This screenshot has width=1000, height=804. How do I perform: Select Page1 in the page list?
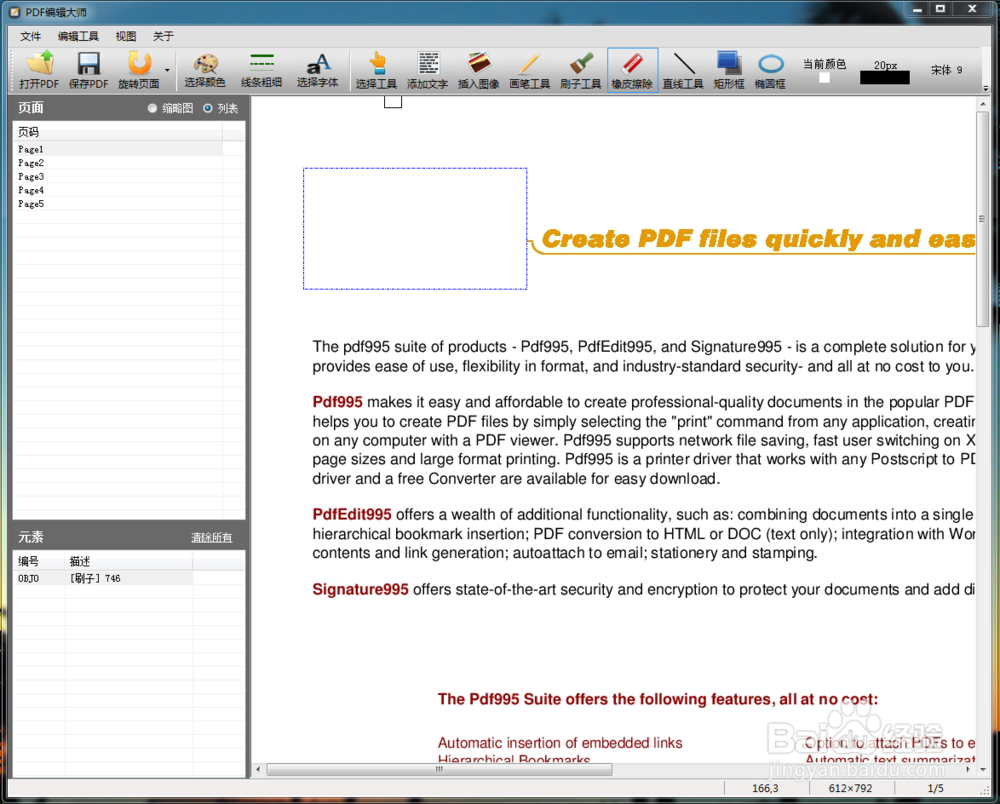(x=118, y=149)
